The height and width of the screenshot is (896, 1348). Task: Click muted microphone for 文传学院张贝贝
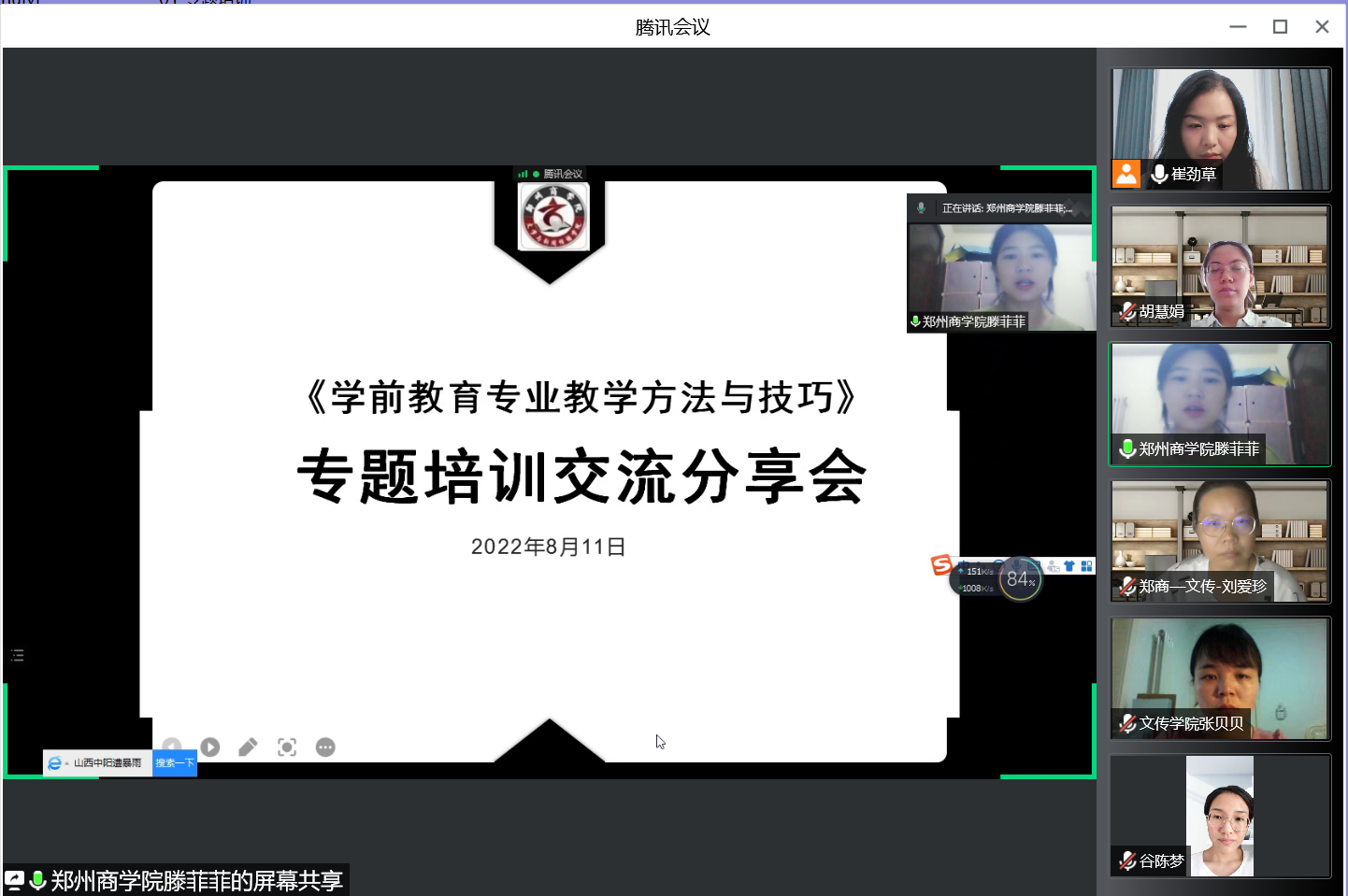[1127, 724]
